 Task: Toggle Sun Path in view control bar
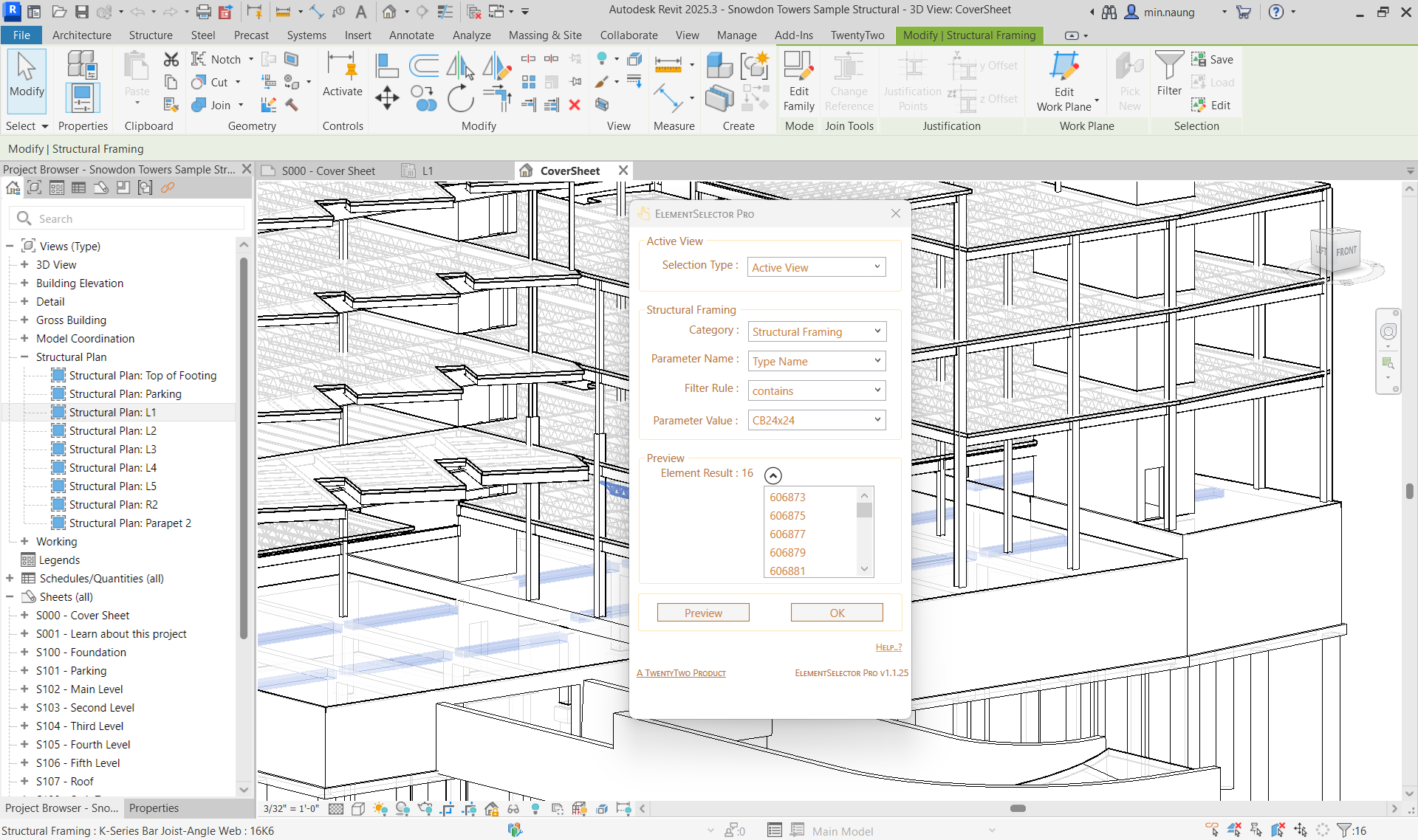[x=380, y=809]
